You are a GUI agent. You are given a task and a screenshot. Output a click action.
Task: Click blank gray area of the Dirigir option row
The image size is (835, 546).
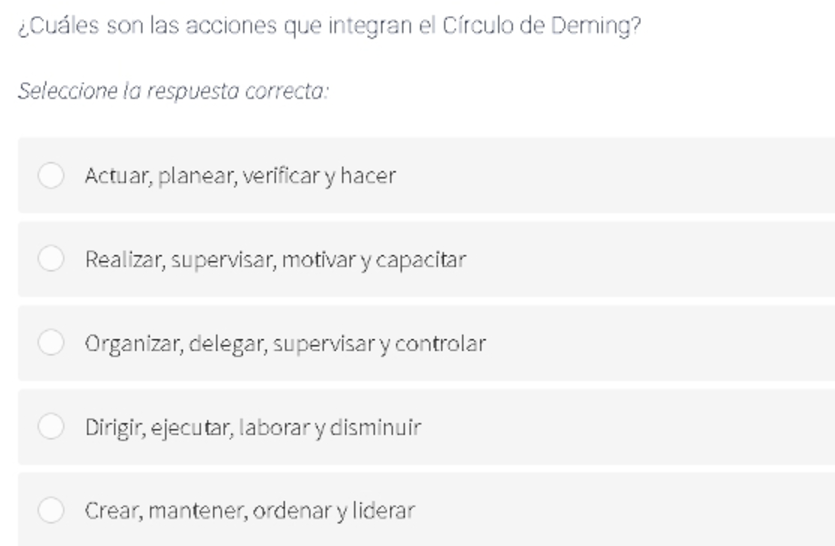(628, 426)
